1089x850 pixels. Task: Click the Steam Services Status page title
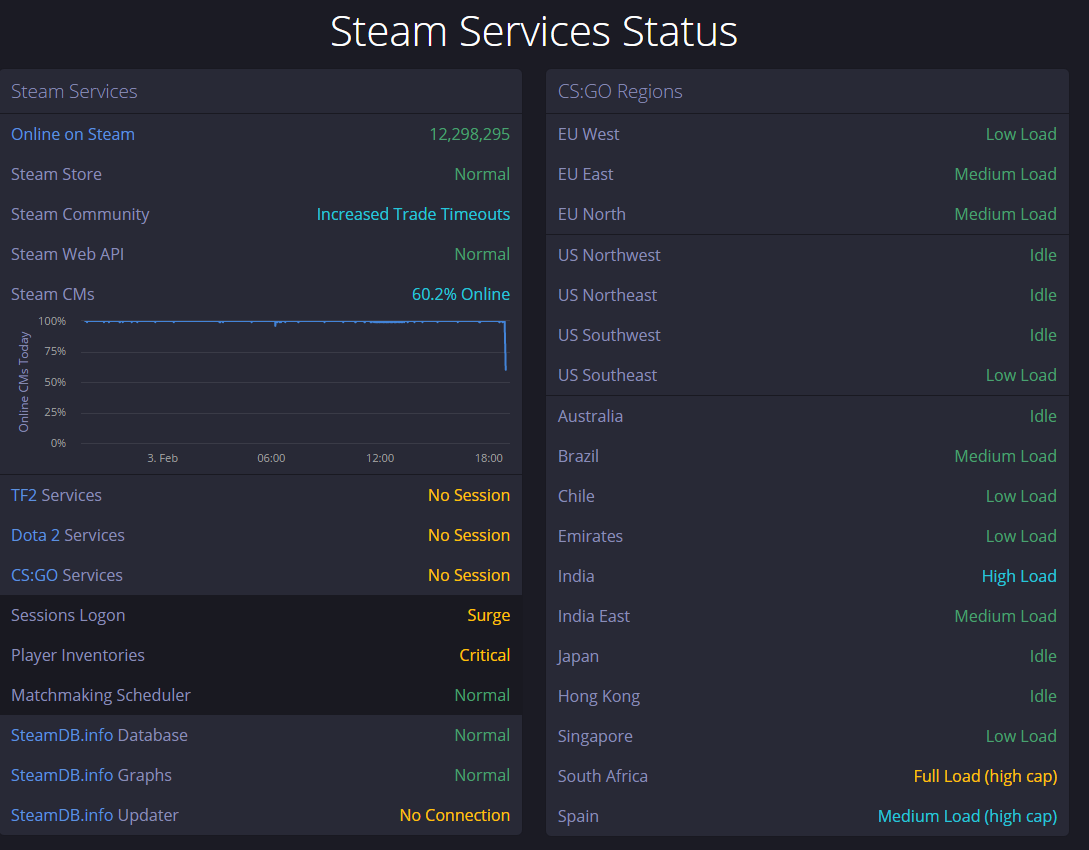533,31
